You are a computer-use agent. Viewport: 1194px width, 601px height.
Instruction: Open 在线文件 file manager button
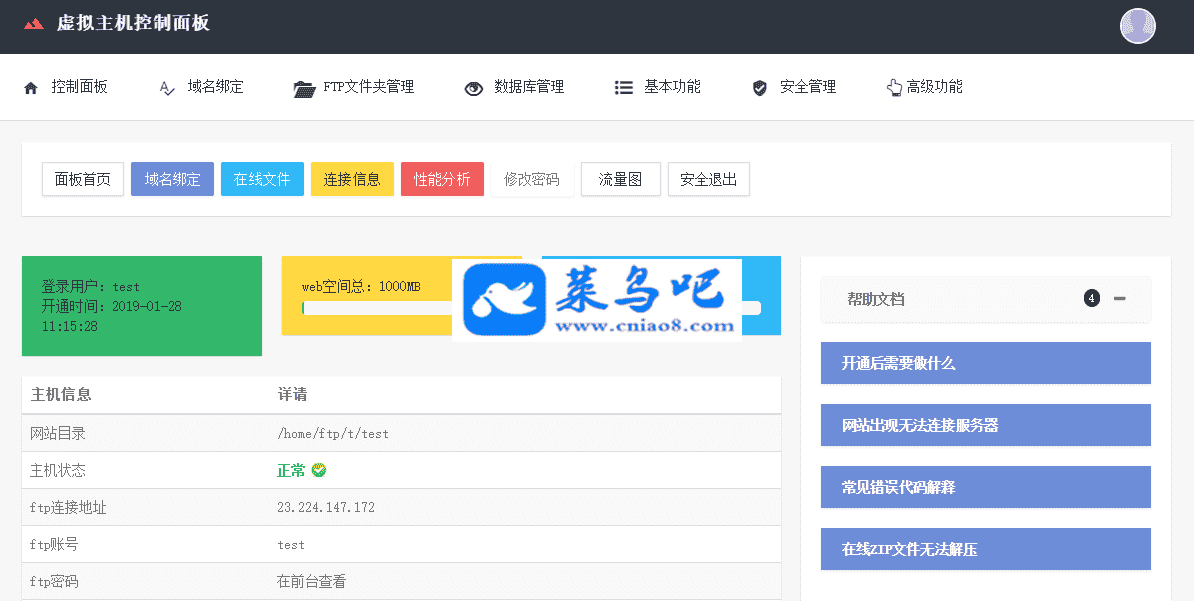pos(262,180)
